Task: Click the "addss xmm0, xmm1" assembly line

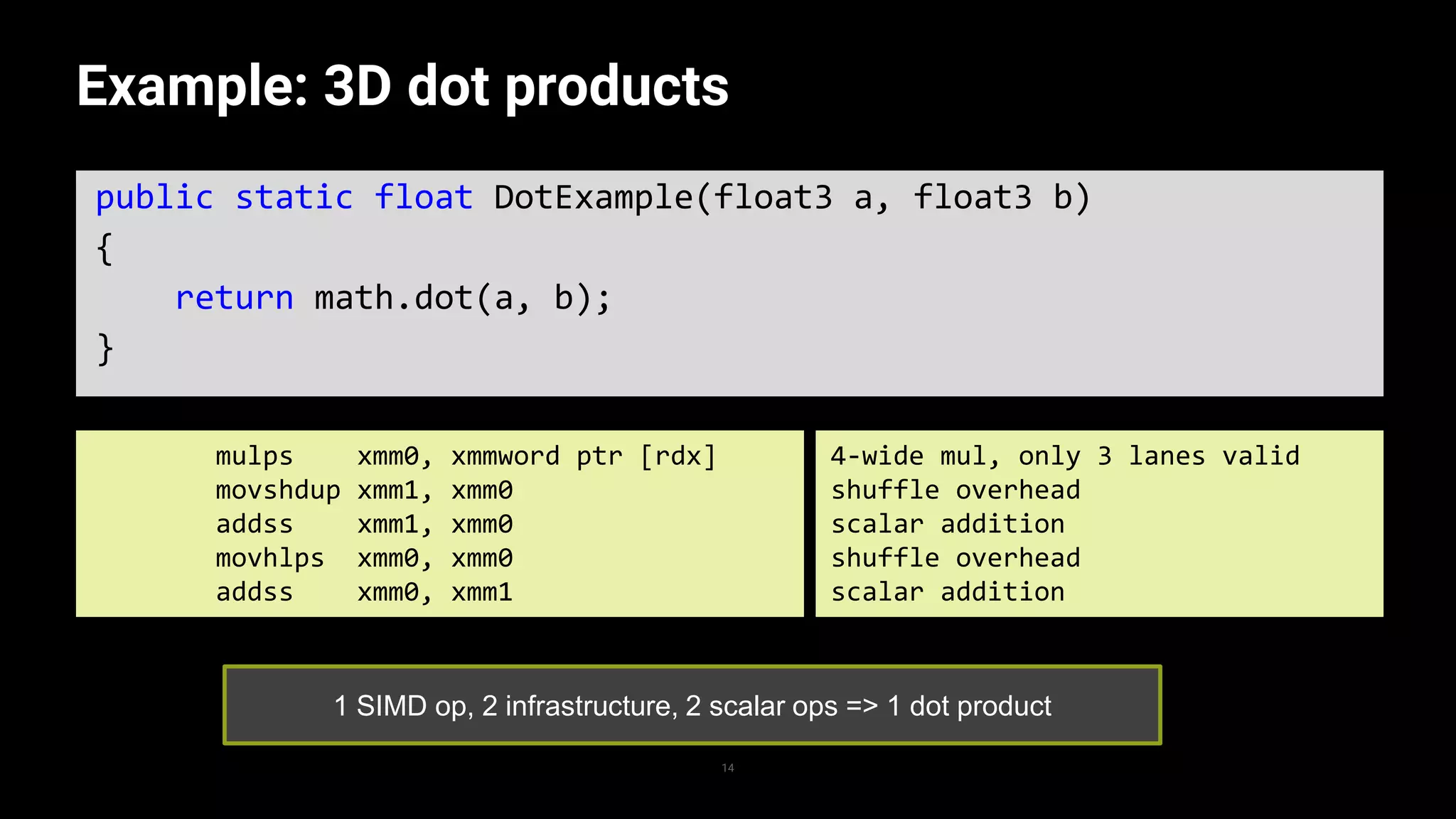Action: click(x=364, y=592)
